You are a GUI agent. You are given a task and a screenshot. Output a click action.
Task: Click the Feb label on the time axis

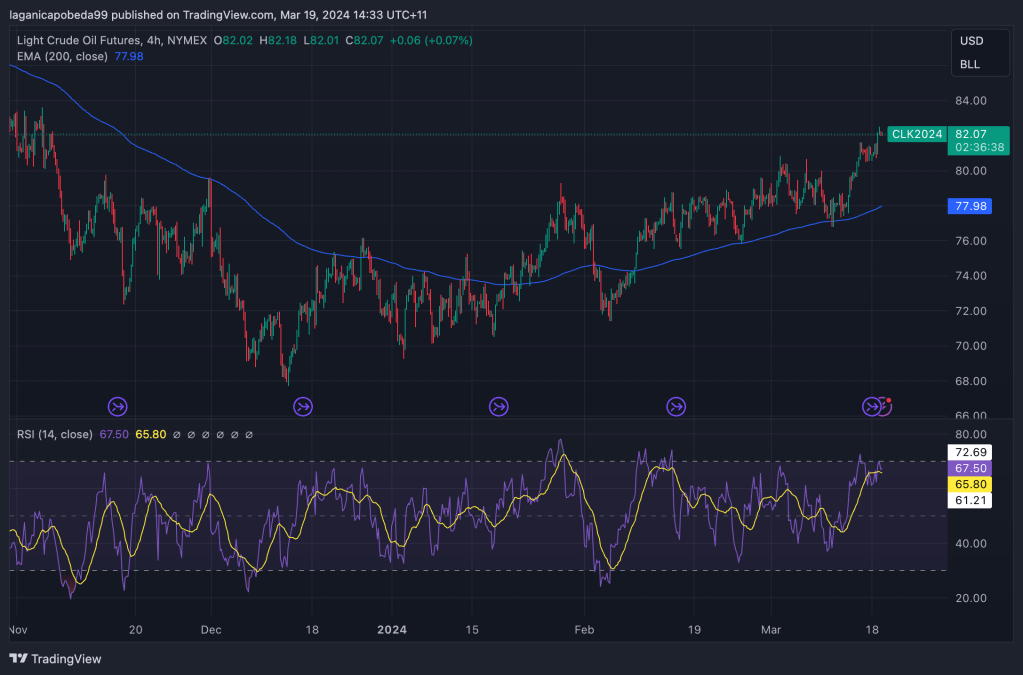584,631
